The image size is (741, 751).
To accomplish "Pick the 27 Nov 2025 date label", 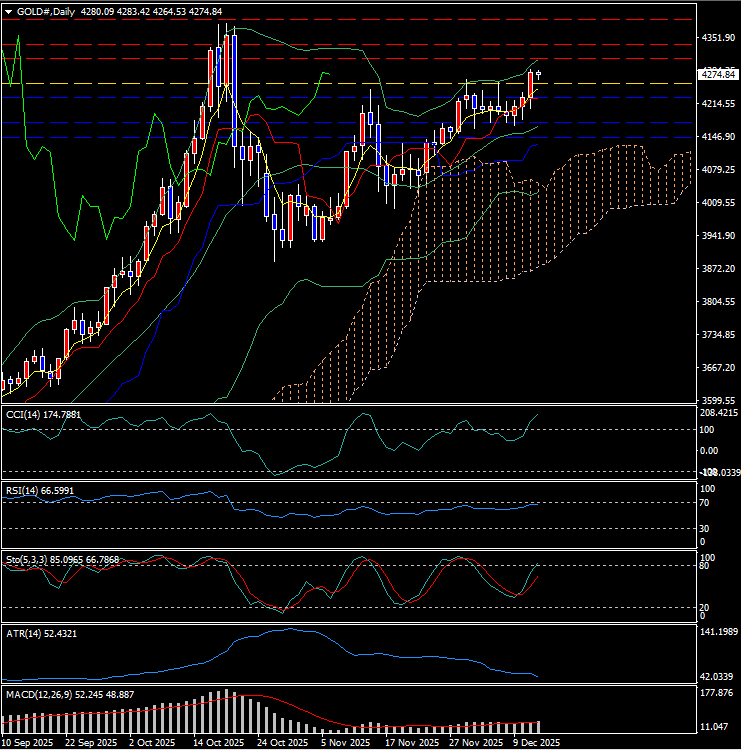I will [x=474, y=743].
